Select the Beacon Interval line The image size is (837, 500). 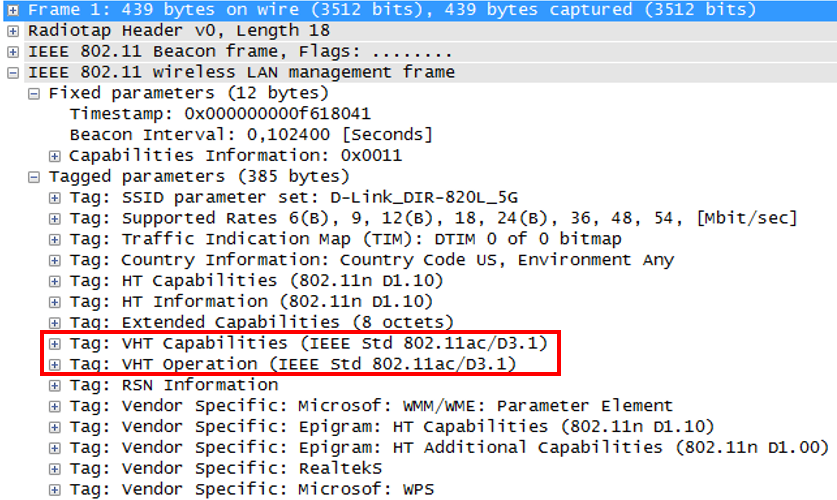(x=250, y=135)
